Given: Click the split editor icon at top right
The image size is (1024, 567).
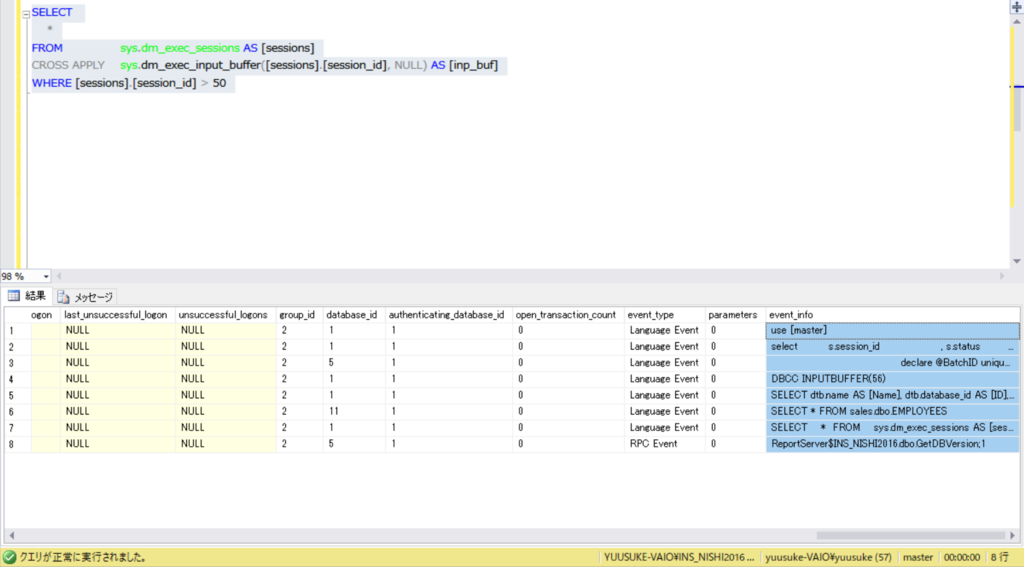Looking at the screenshot, I should click(1017, 7).
